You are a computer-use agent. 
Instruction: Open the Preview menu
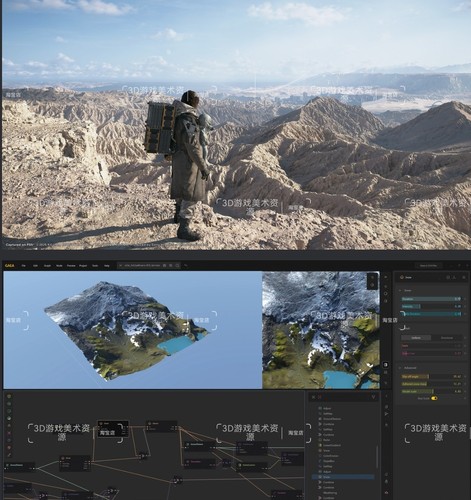coord(71,266)
